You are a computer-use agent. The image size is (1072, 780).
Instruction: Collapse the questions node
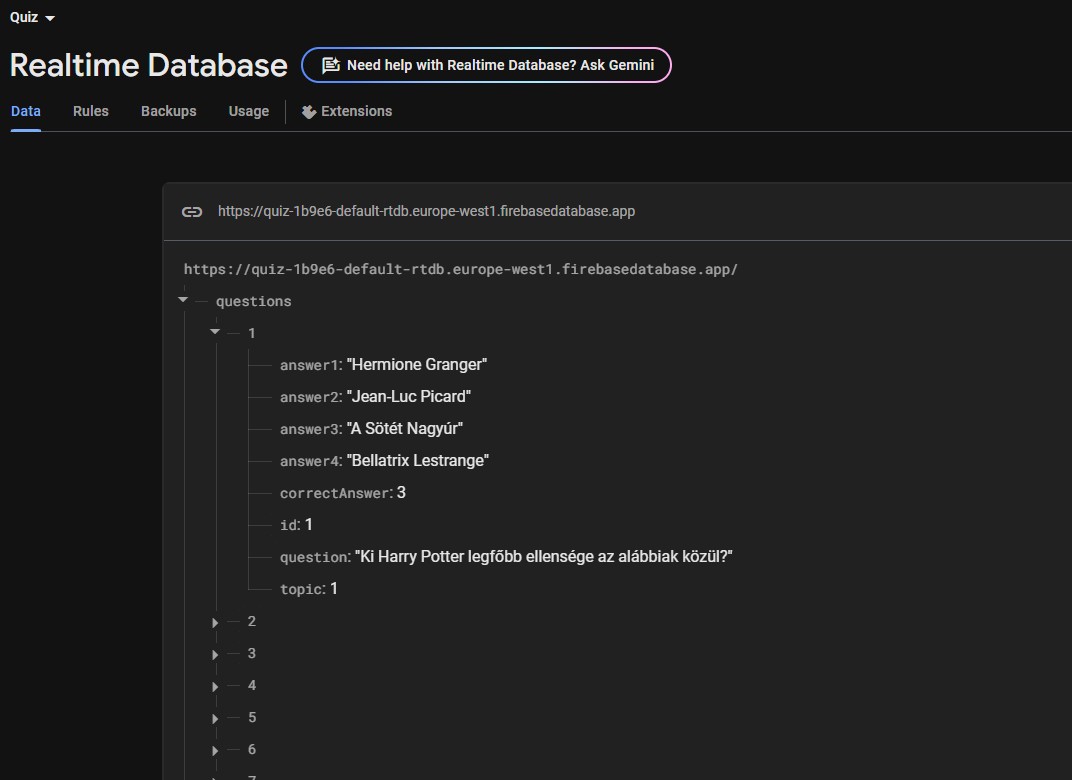point(183,300)
